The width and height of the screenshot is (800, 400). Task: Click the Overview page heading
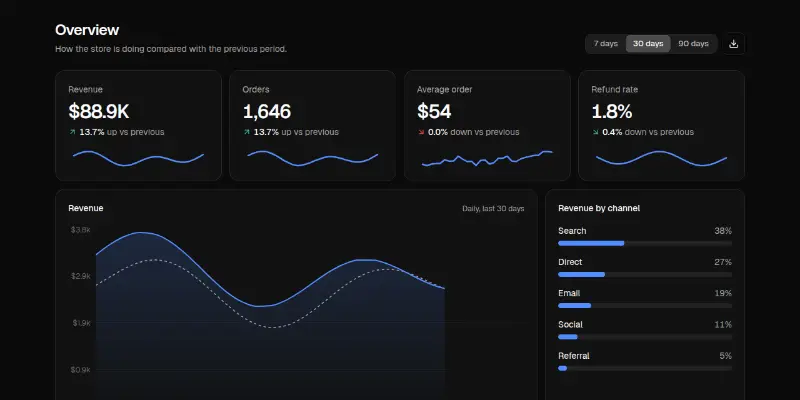coord(87,30)
